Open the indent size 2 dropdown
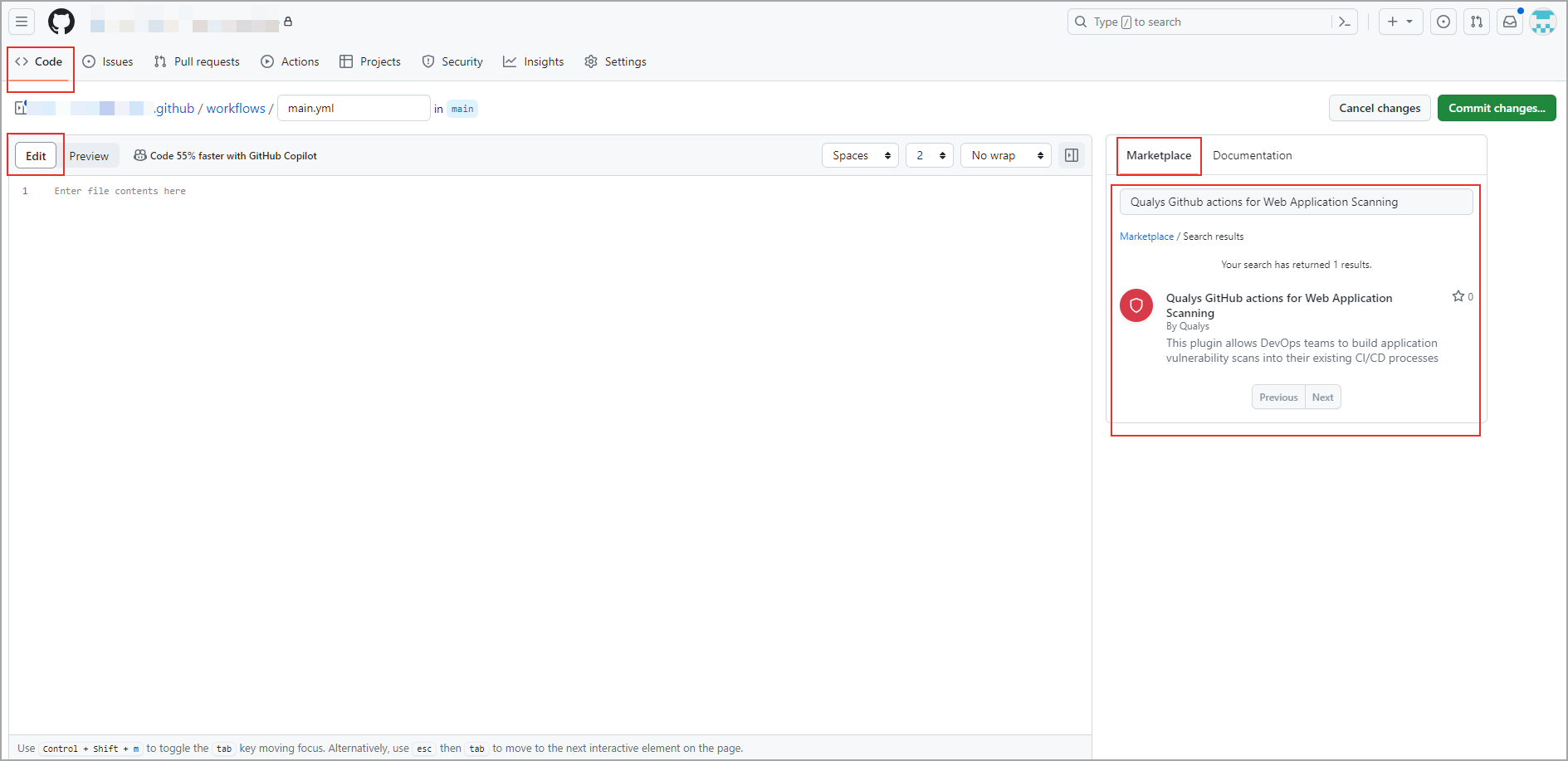The width and height of the screenshot is (1568, 761). pyautogui.click(x=930, y=155)
